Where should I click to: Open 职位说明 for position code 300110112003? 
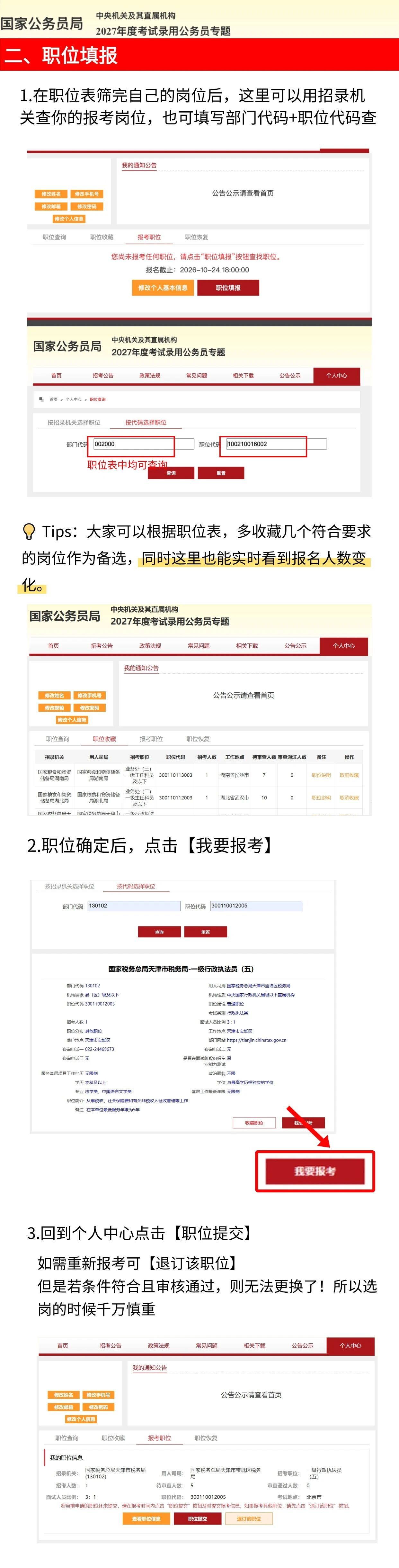point(321,798)
